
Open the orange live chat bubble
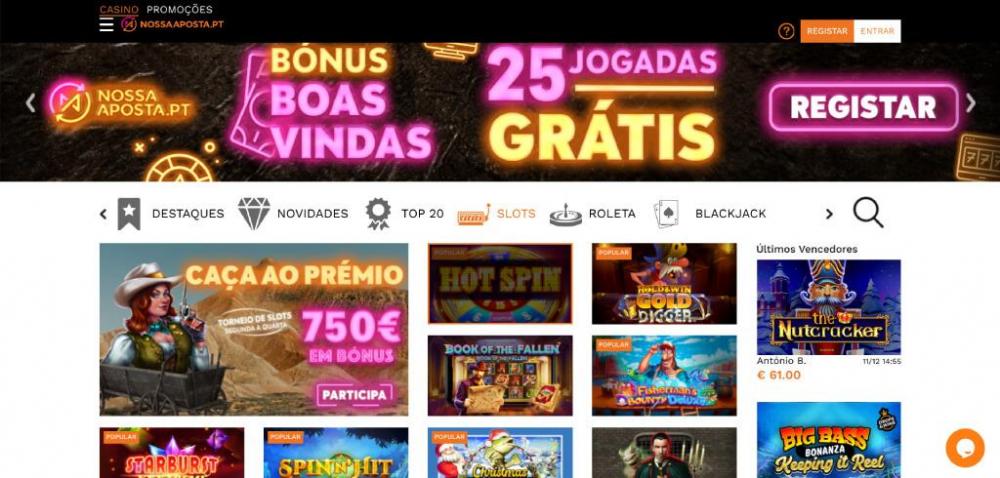click(965, 447)
